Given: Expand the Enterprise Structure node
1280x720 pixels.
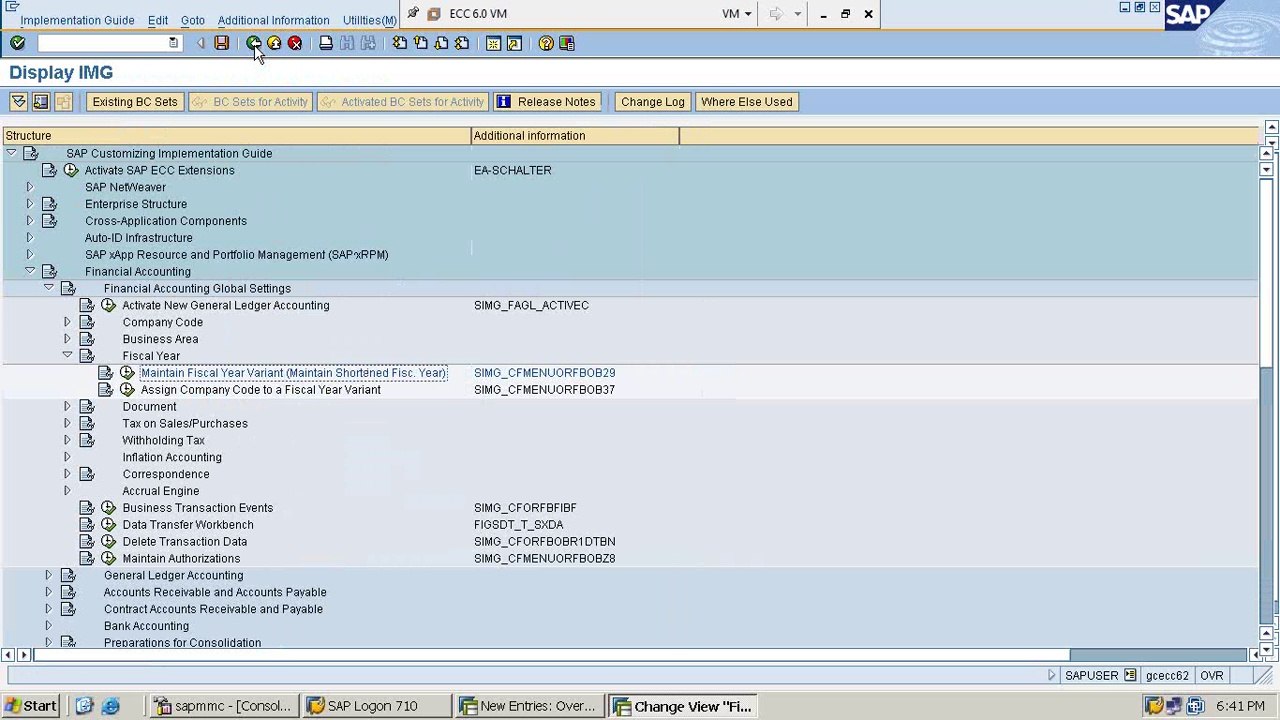Looking at the screenshot, I should (30, 204).
